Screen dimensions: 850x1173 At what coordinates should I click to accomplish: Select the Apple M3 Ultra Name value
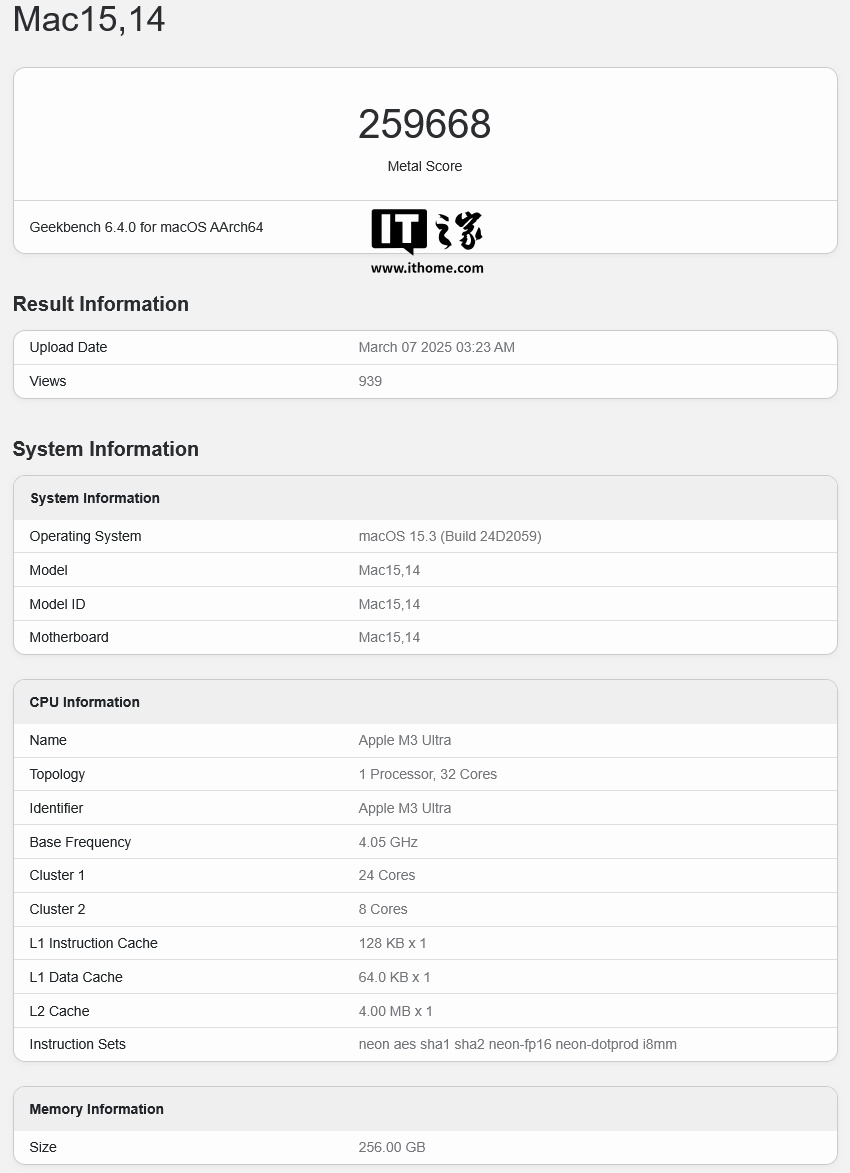[x=405, y=740]
